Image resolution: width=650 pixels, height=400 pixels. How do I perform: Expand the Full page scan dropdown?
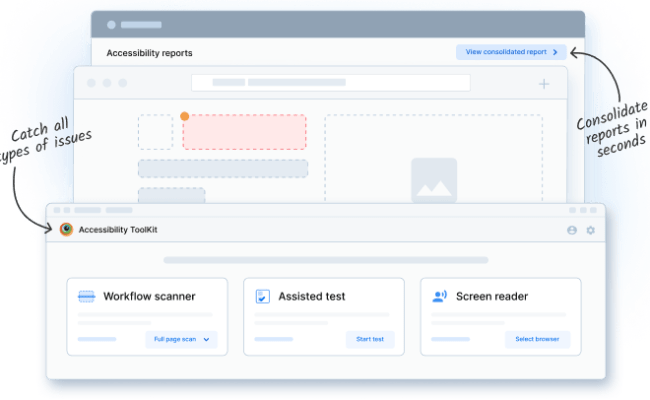[x=181, y=339]
